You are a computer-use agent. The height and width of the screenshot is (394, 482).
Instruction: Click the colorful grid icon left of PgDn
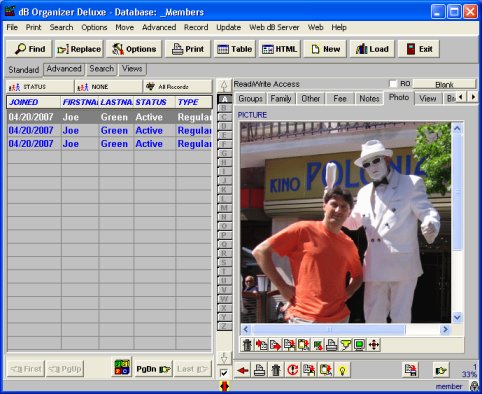click(122, 367)
